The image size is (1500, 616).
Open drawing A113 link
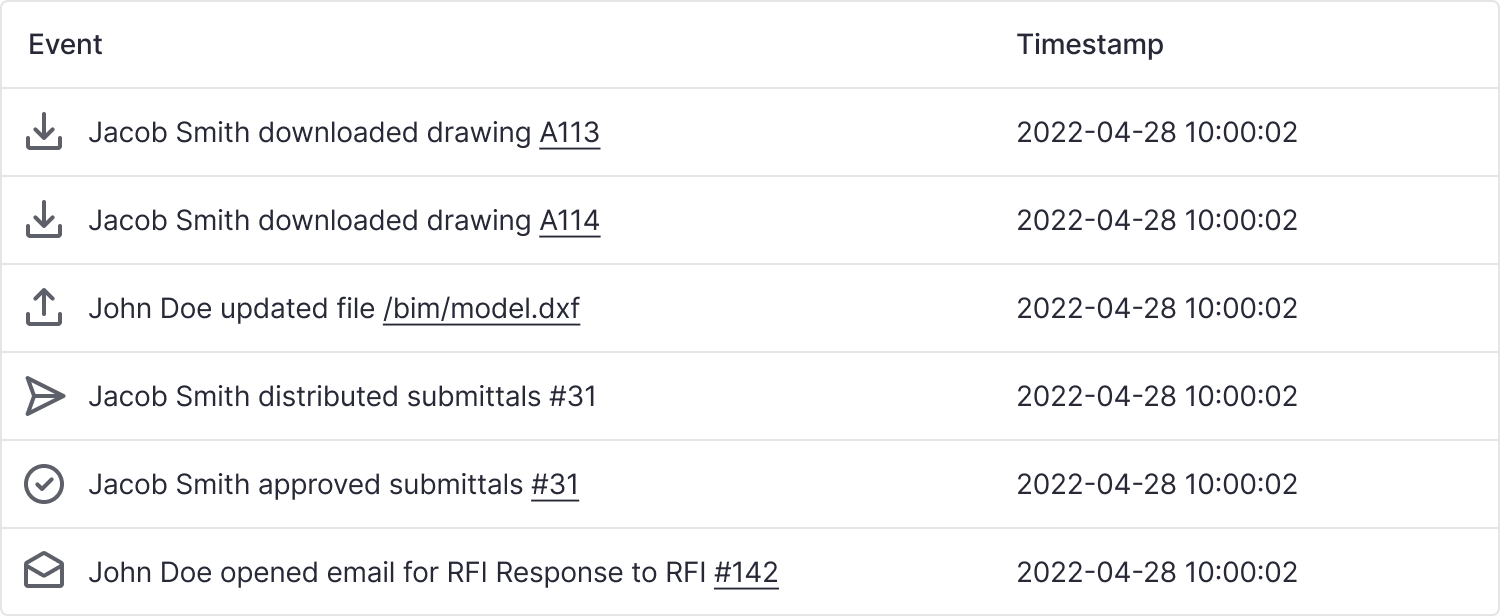tap(570, 133)
